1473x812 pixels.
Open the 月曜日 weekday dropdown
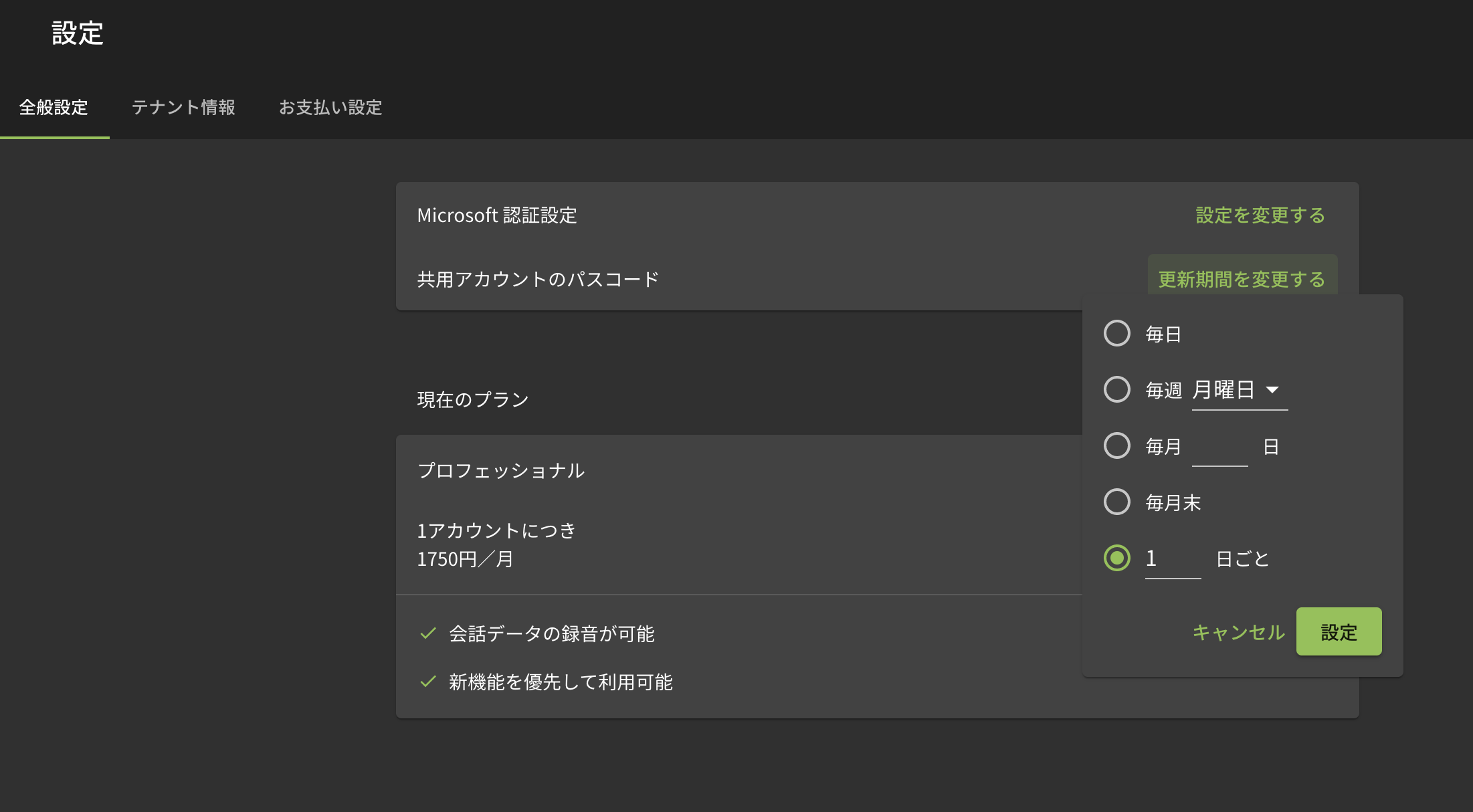1224,390
